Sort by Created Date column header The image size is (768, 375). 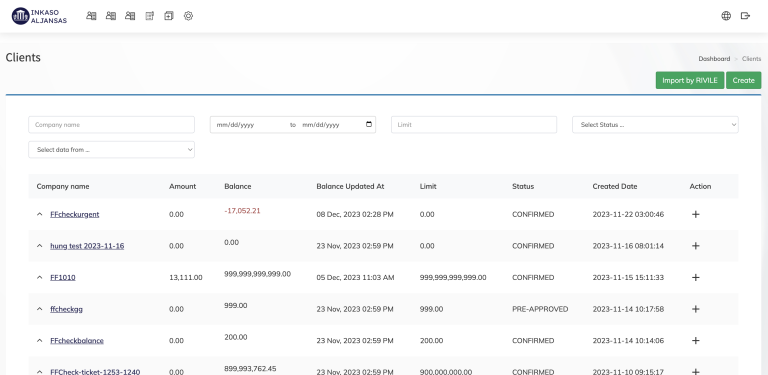click(x=614, y=187)
